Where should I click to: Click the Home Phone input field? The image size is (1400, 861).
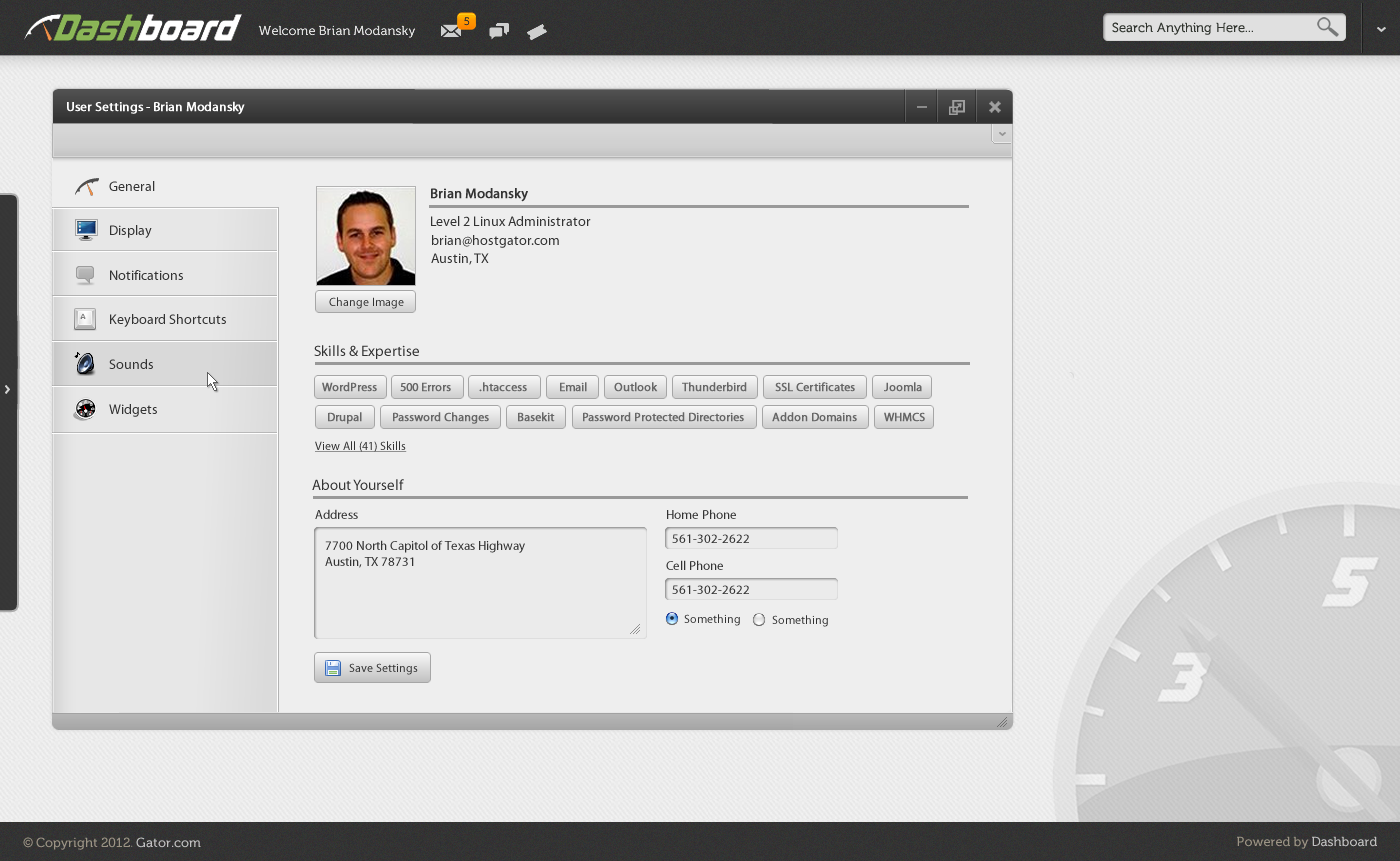pos(751,538)
